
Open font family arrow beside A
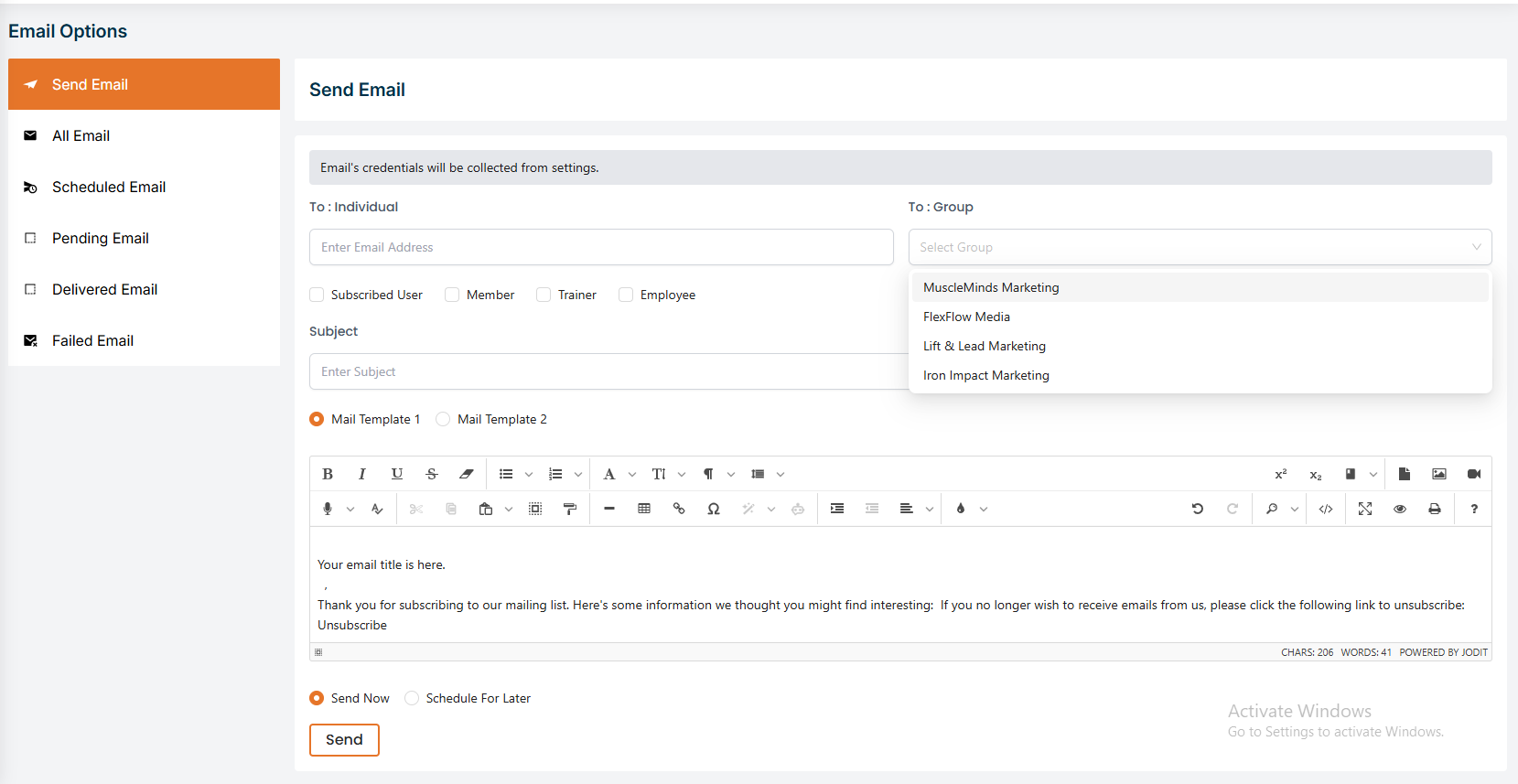(632, 474)
